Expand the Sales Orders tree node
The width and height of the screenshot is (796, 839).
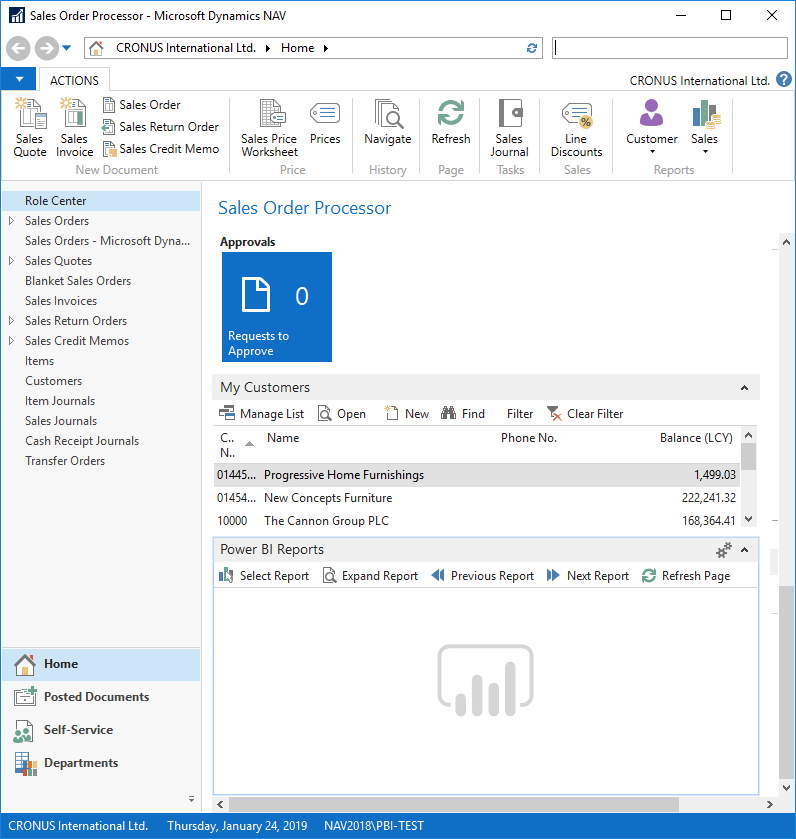[x=11, y=220]
